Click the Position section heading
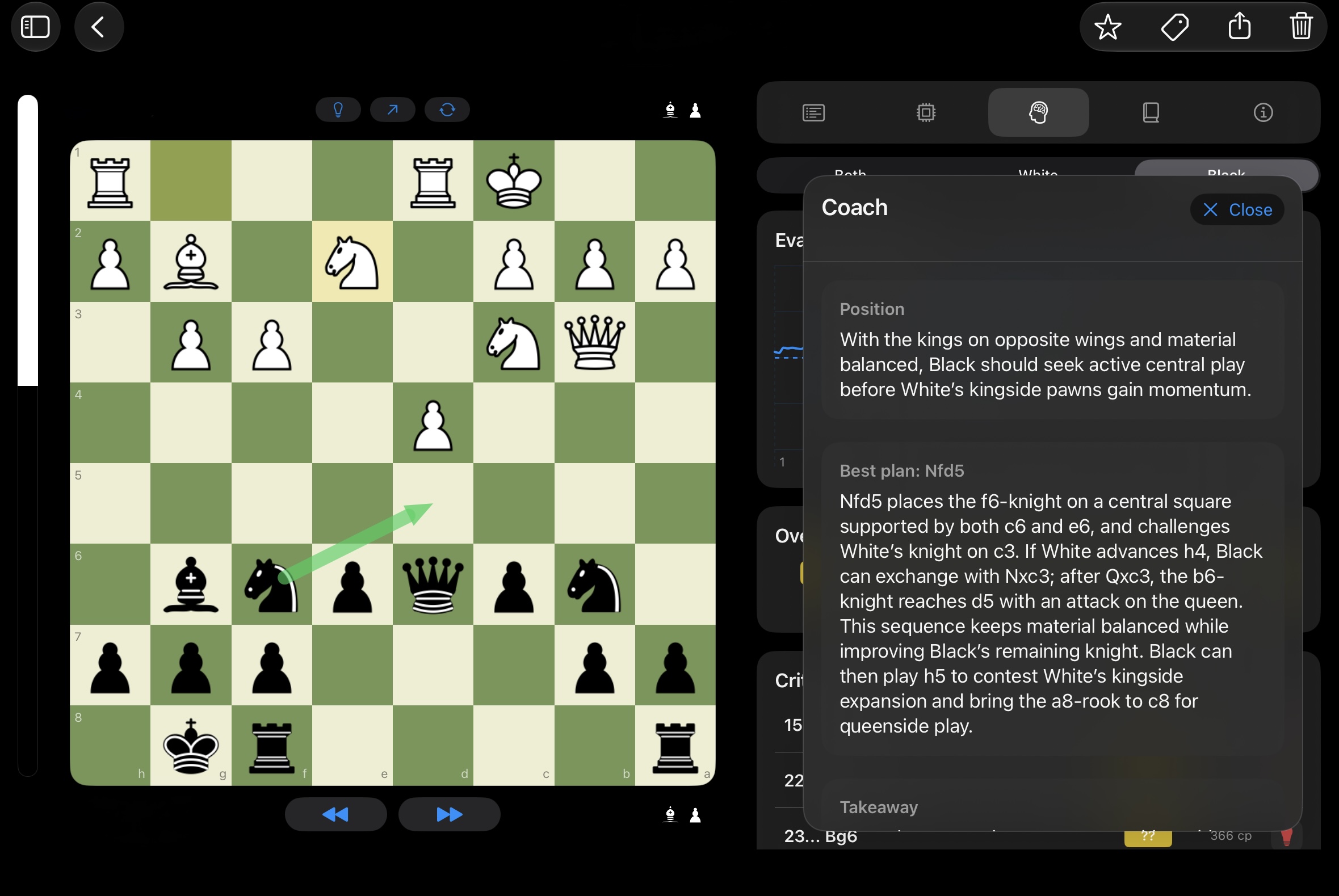Screen dimensions: 1339x896 click(871, 309)
